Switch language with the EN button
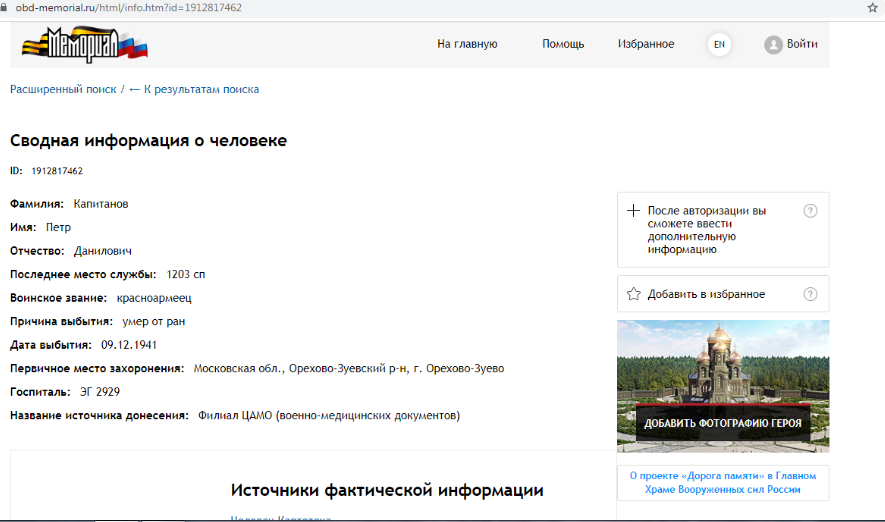 pos(719,45)
